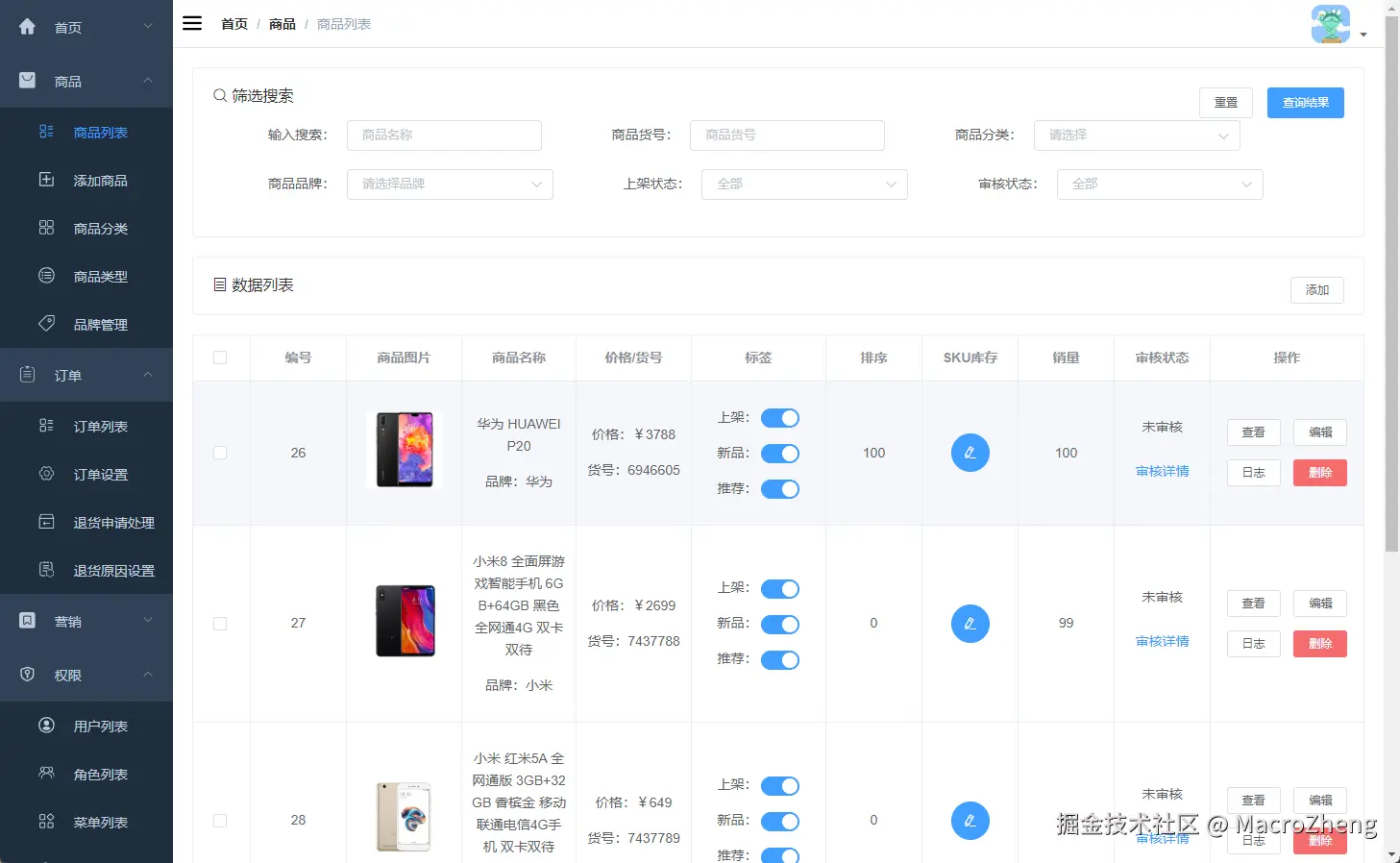Click the 退货申请处理 icon

[46, 522]
